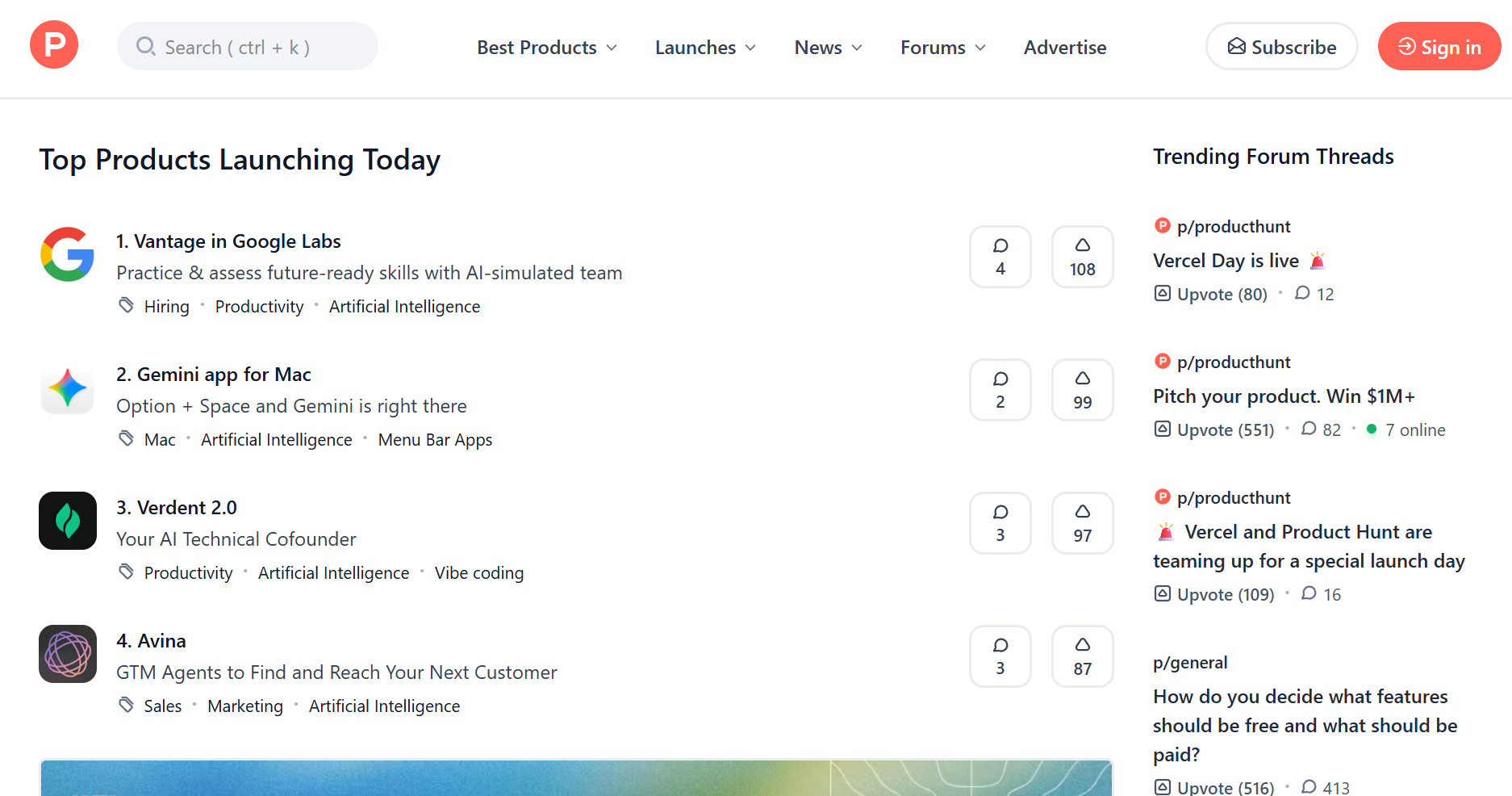Select the Menu Bar Apps tag
This screenshot has height=796, width=1512.
tap(435, 440)
